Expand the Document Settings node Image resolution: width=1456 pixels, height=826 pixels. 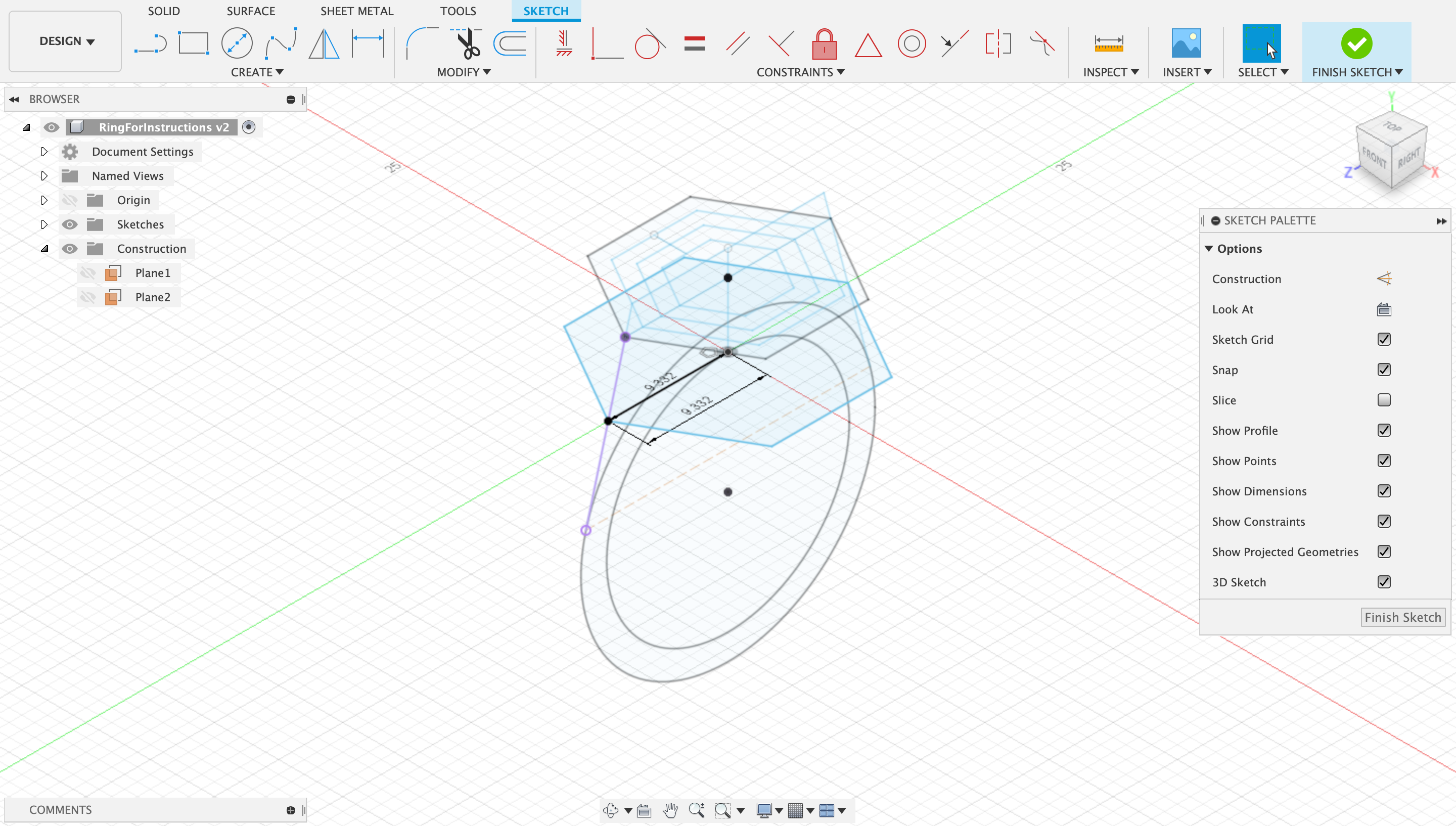pyautogui.click(x=44, y=152)
